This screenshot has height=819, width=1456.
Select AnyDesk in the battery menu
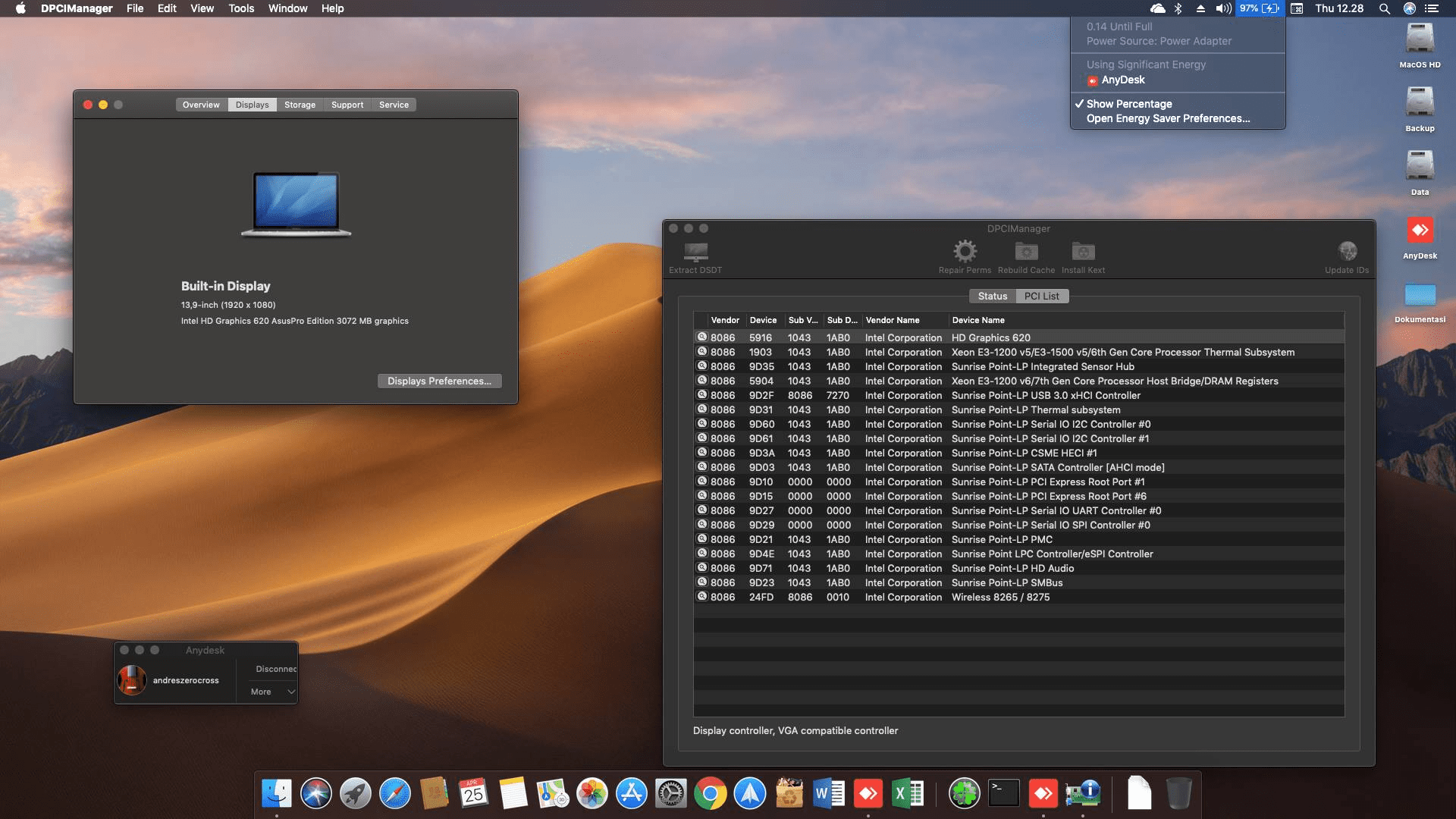click(1123, 80)
